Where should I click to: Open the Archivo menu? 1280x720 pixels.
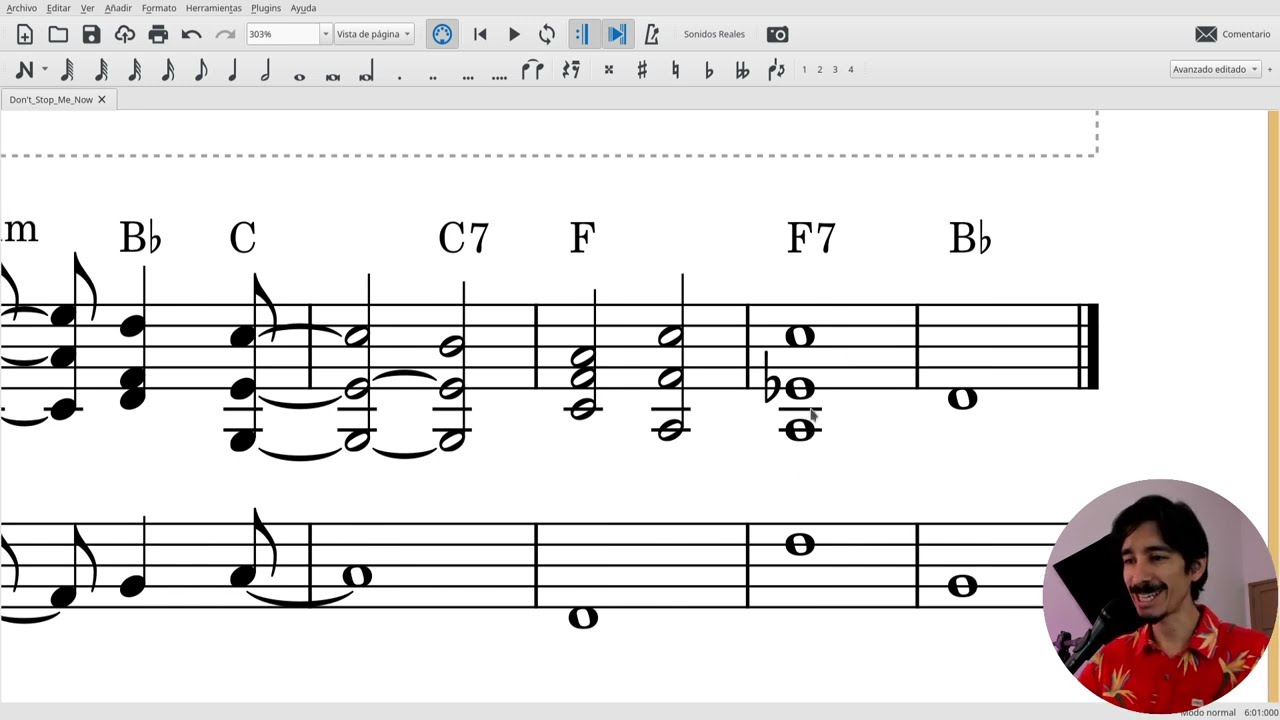(21, 8)
